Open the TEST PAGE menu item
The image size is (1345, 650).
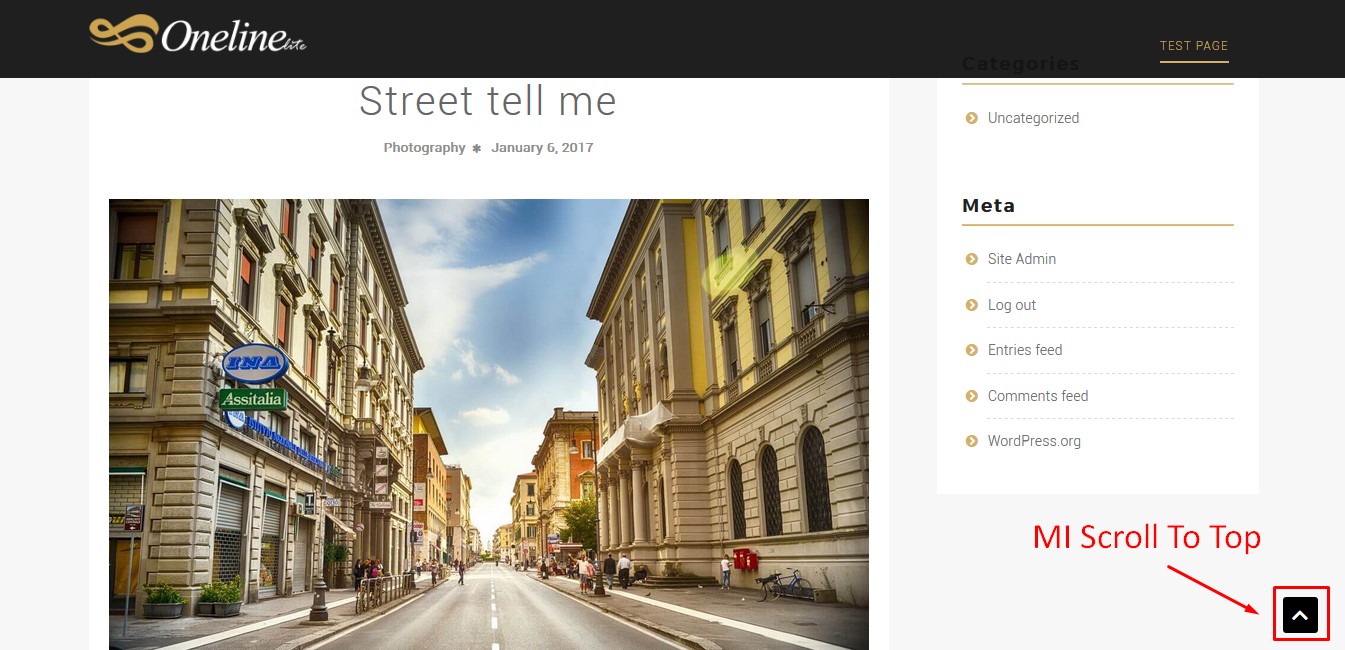coord(1194,46)
